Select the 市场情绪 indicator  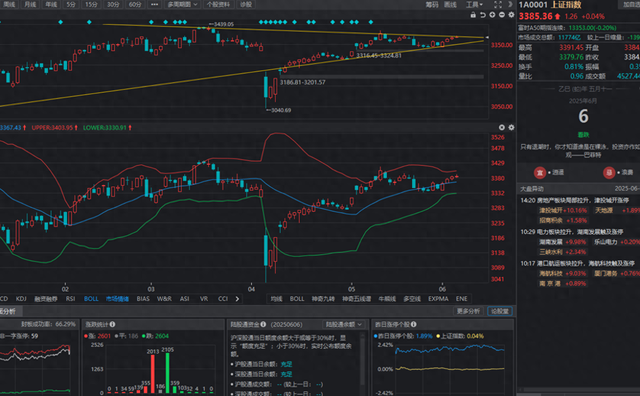[x=117, y=299]
